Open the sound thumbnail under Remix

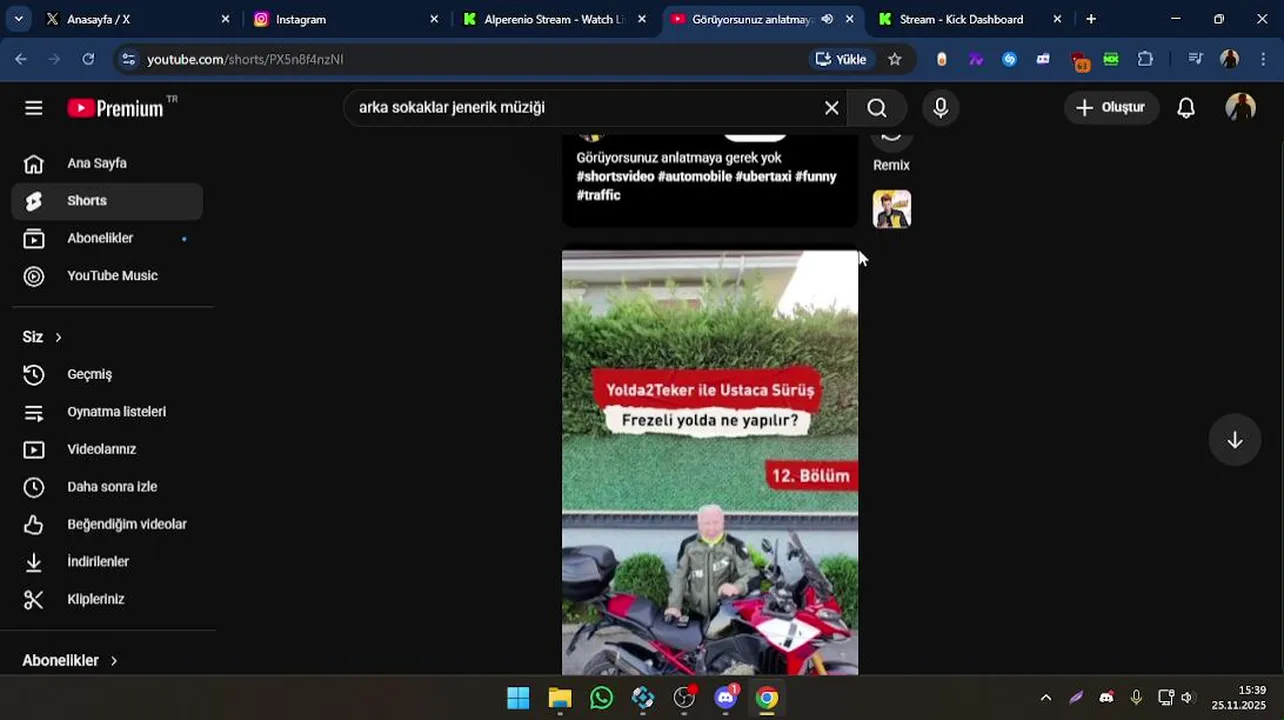pos(892,209)
